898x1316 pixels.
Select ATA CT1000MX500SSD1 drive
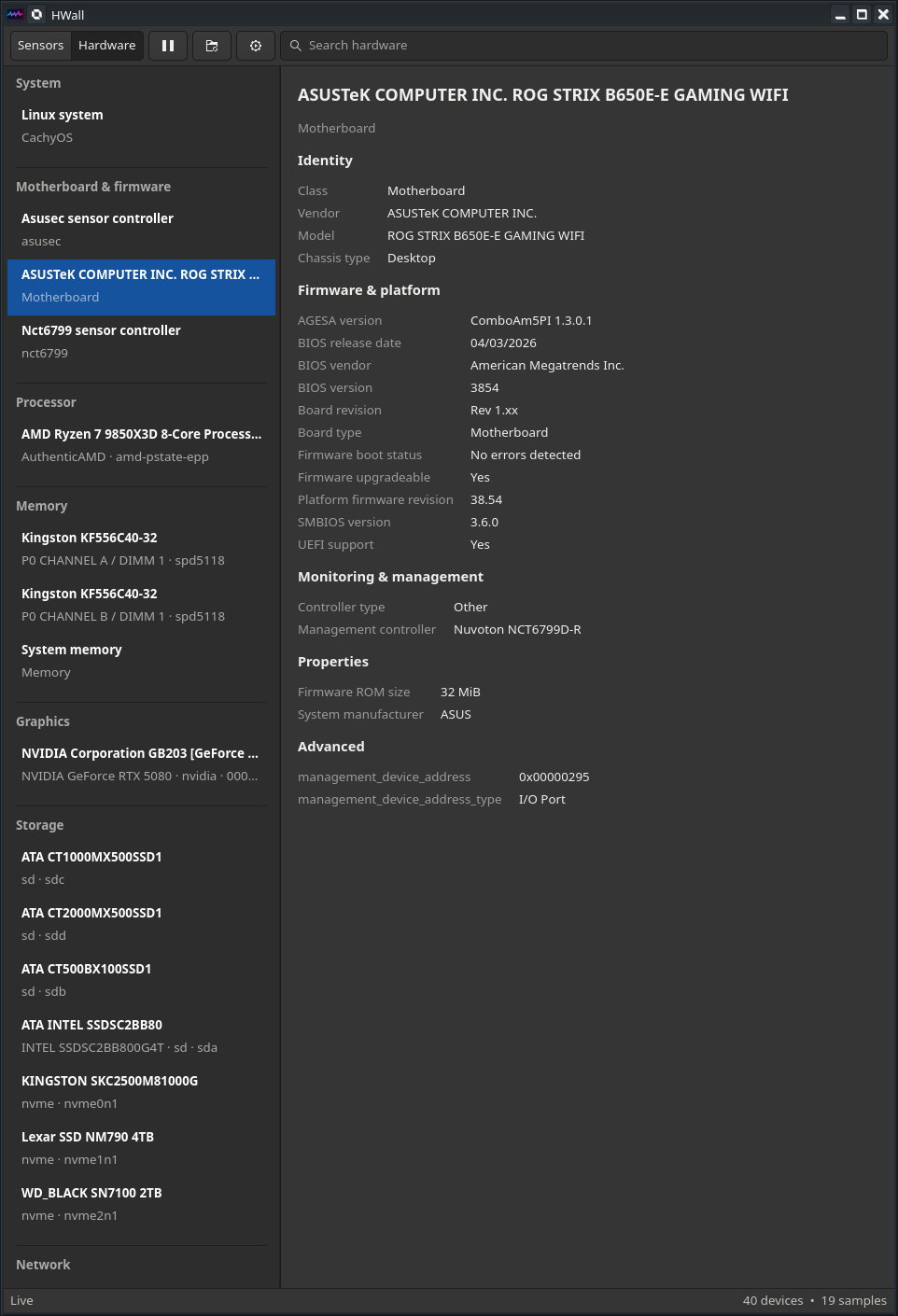[x=141, y=868]
